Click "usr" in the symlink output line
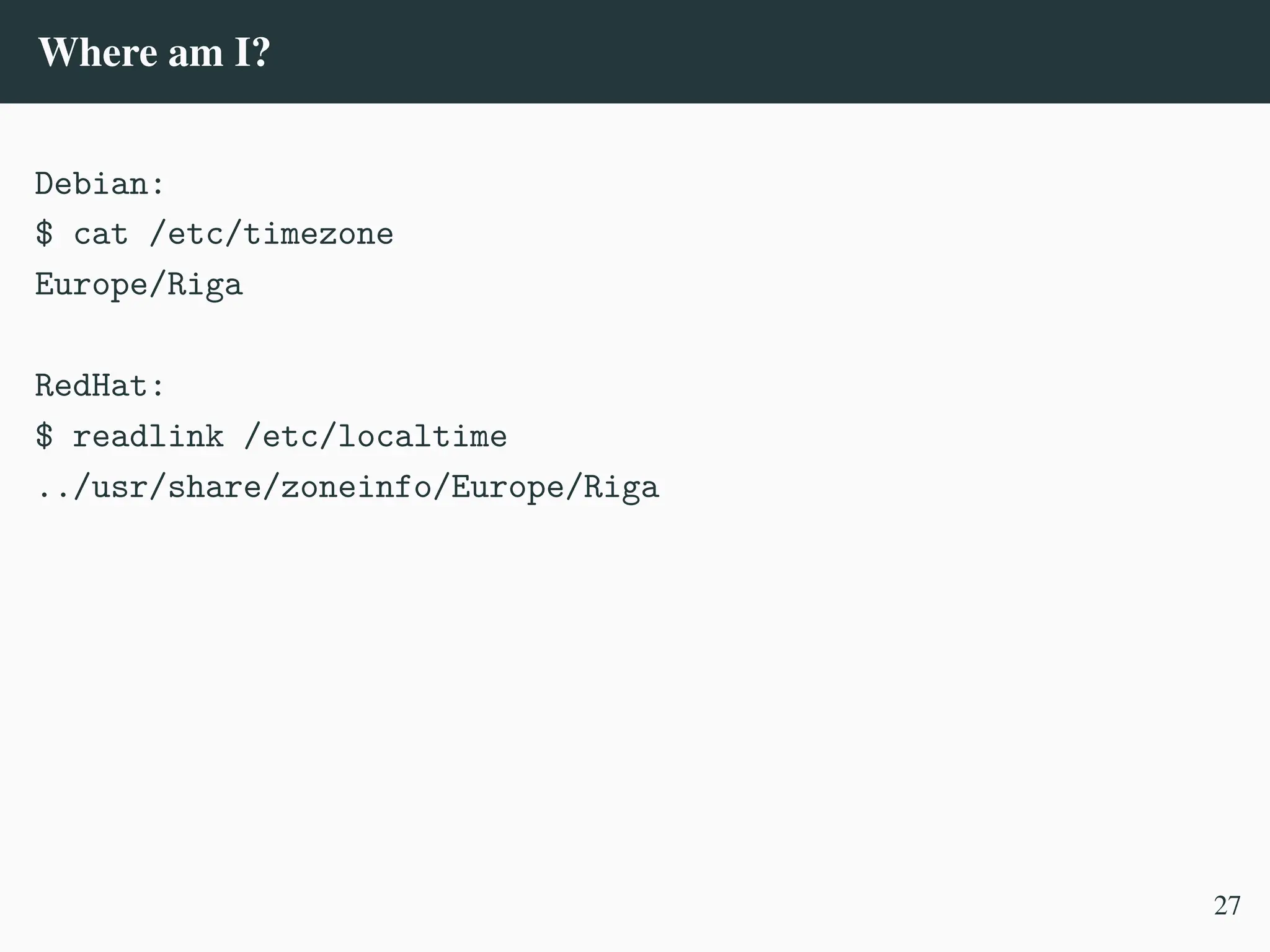Screen dimensions: 1270x952 tap(120, 487)
